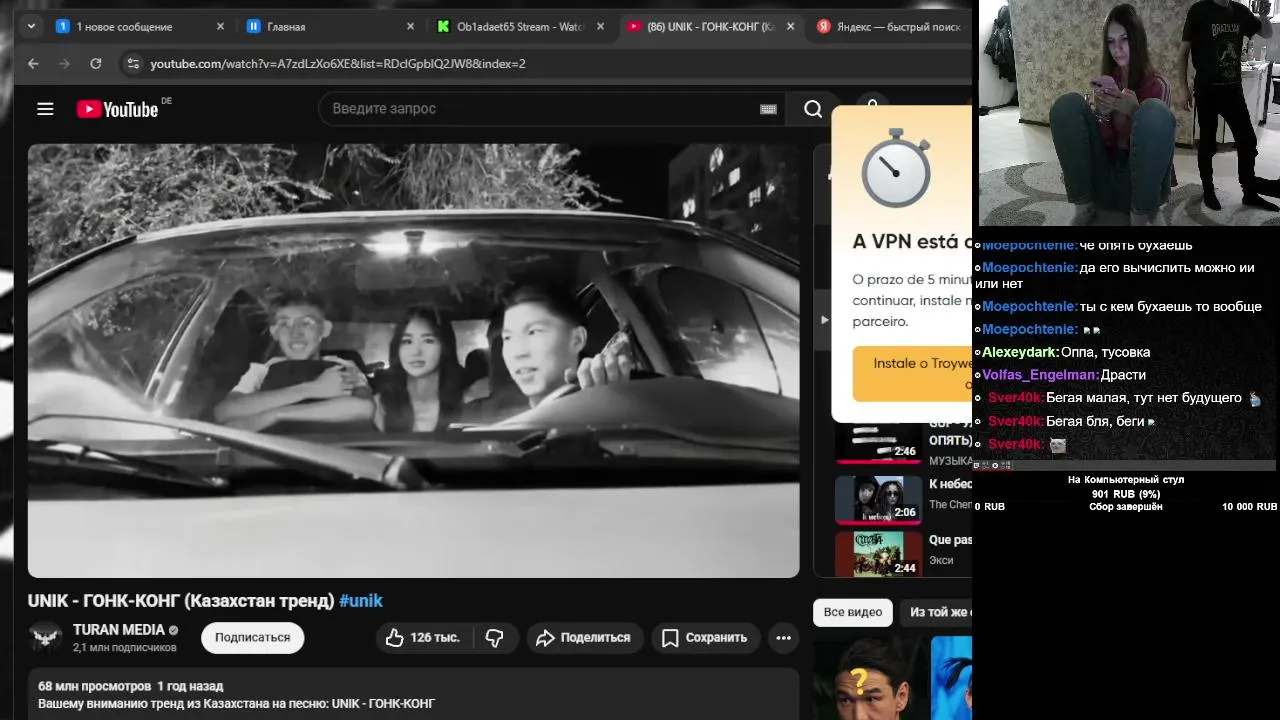Open video thumbnail with 2:44 duration

878,554
